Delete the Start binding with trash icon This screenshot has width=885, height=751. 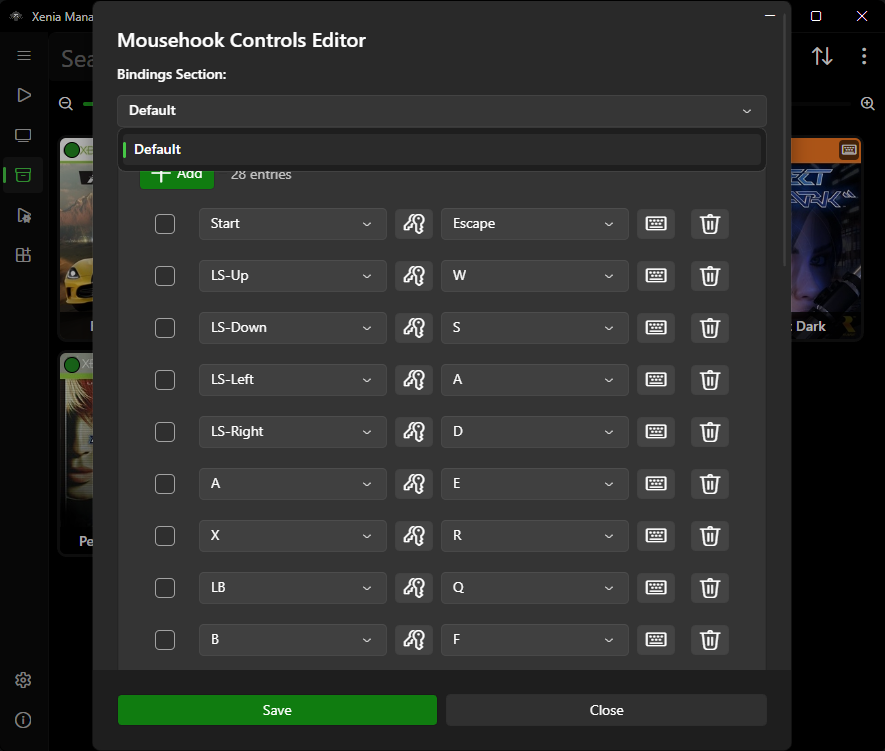click(710, 224)
